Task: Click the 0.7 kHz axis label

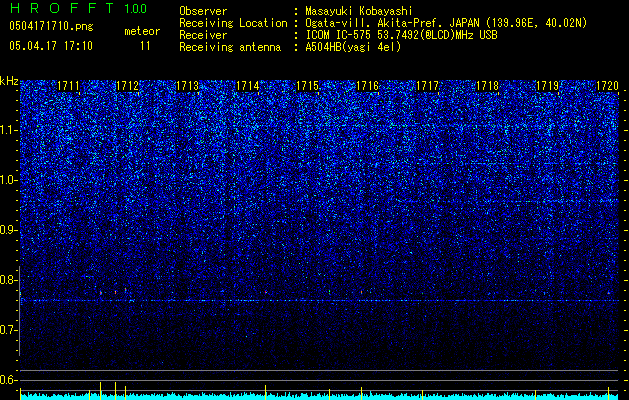Action: tap(8, 330)
